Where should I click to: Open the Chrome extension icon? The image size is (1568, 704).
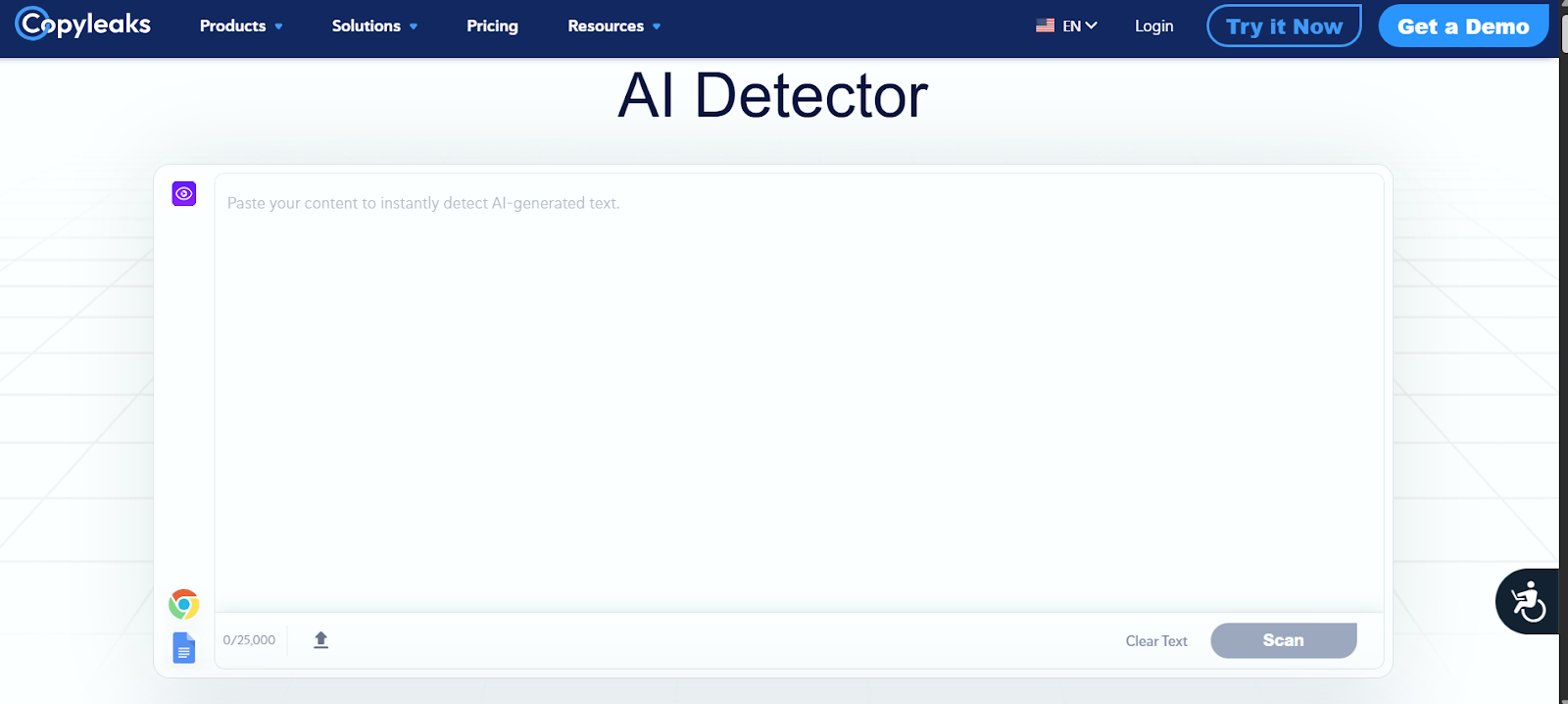pyautogui.click(x=183, y=604)
